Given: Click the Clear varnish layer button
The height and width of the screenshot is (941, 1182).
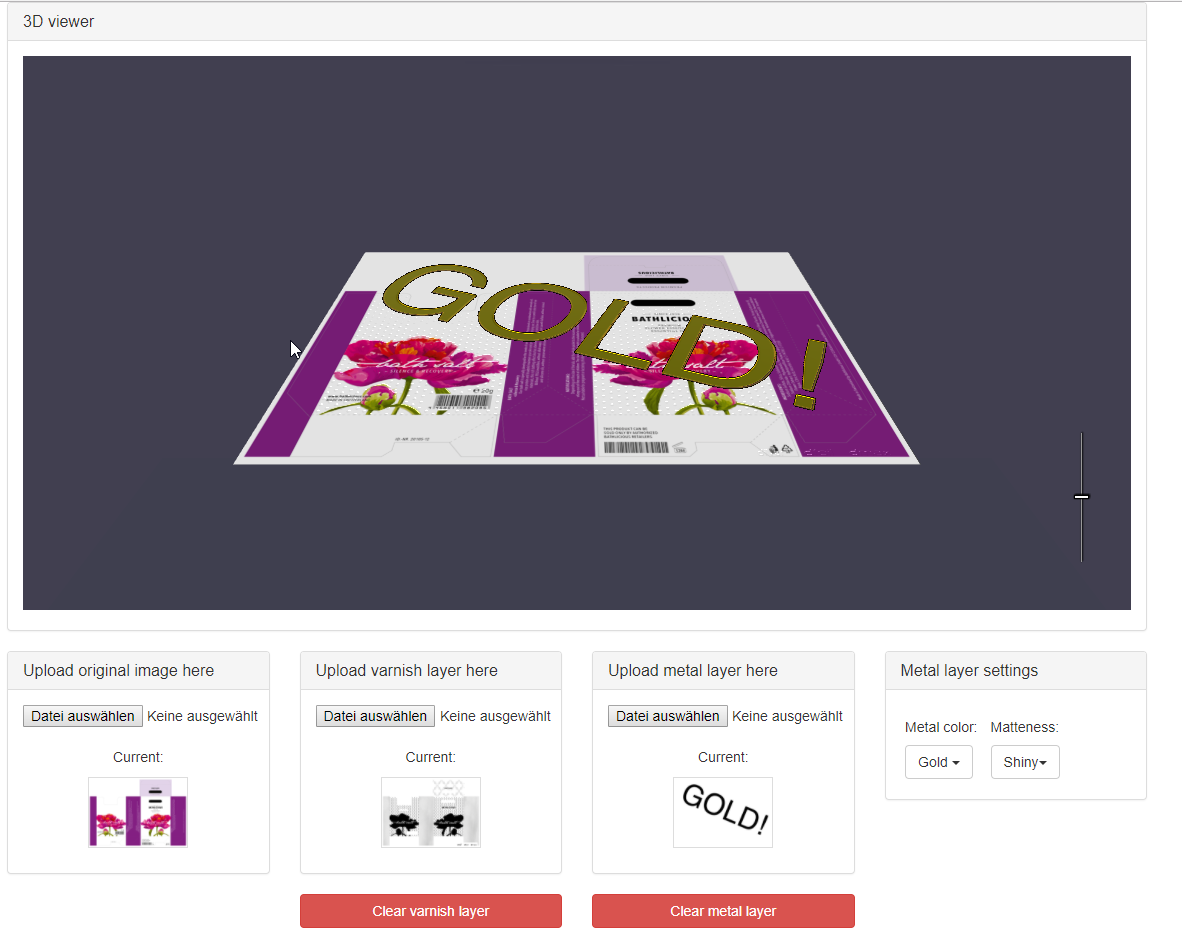Looking at the screenshot, I should [x=430, y=911].
